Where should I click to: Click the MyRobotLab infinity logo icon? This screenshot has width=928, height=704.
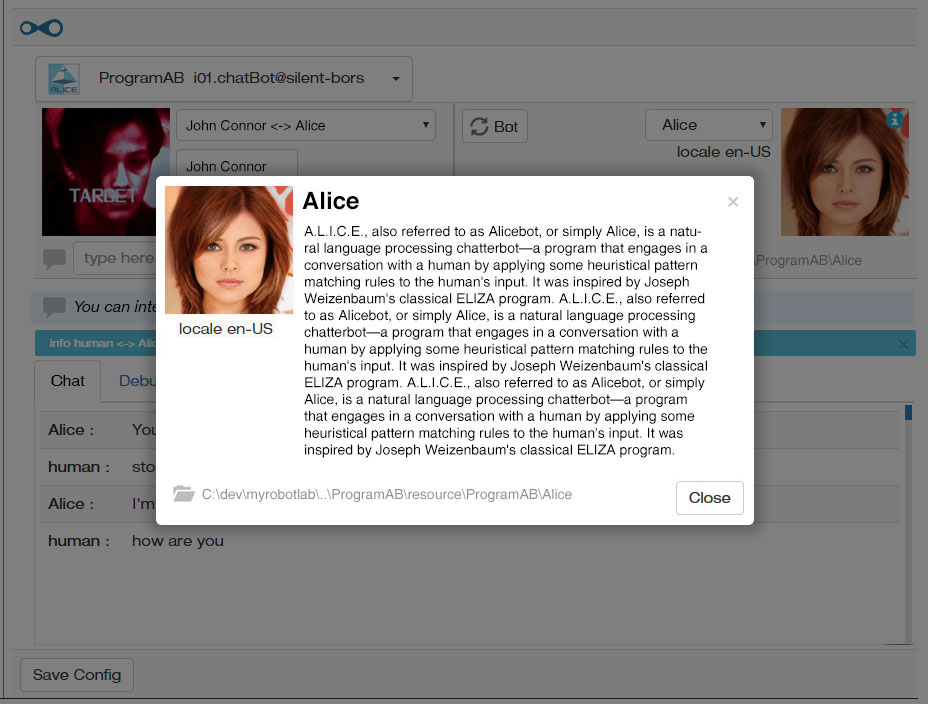coord(41,28)
